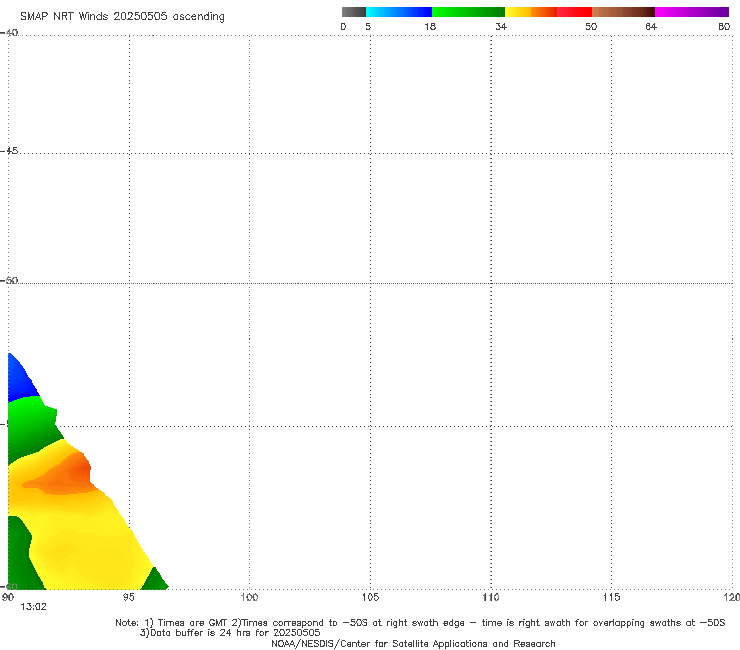Click the colorbar label '5'

click(x=368, y=26)
